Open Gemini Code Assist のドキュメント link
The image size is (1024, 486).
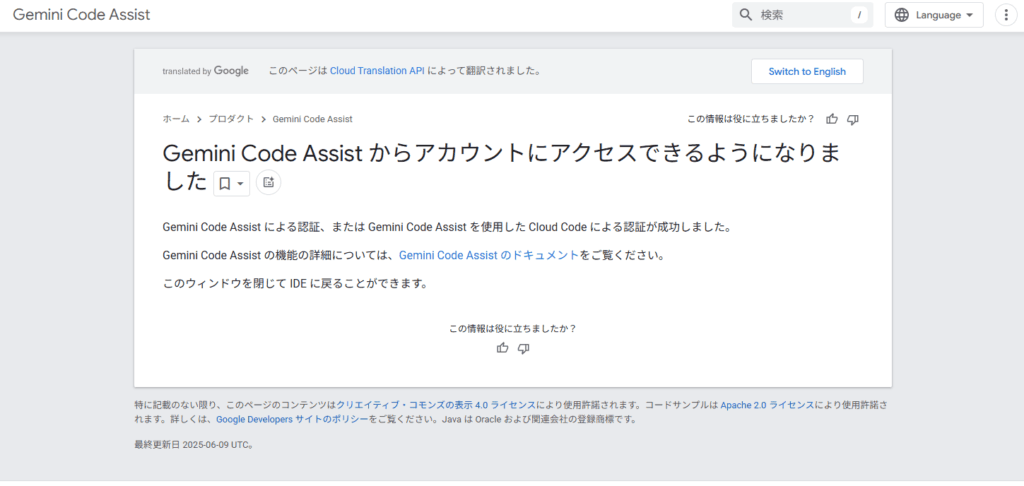click(488, 255)
